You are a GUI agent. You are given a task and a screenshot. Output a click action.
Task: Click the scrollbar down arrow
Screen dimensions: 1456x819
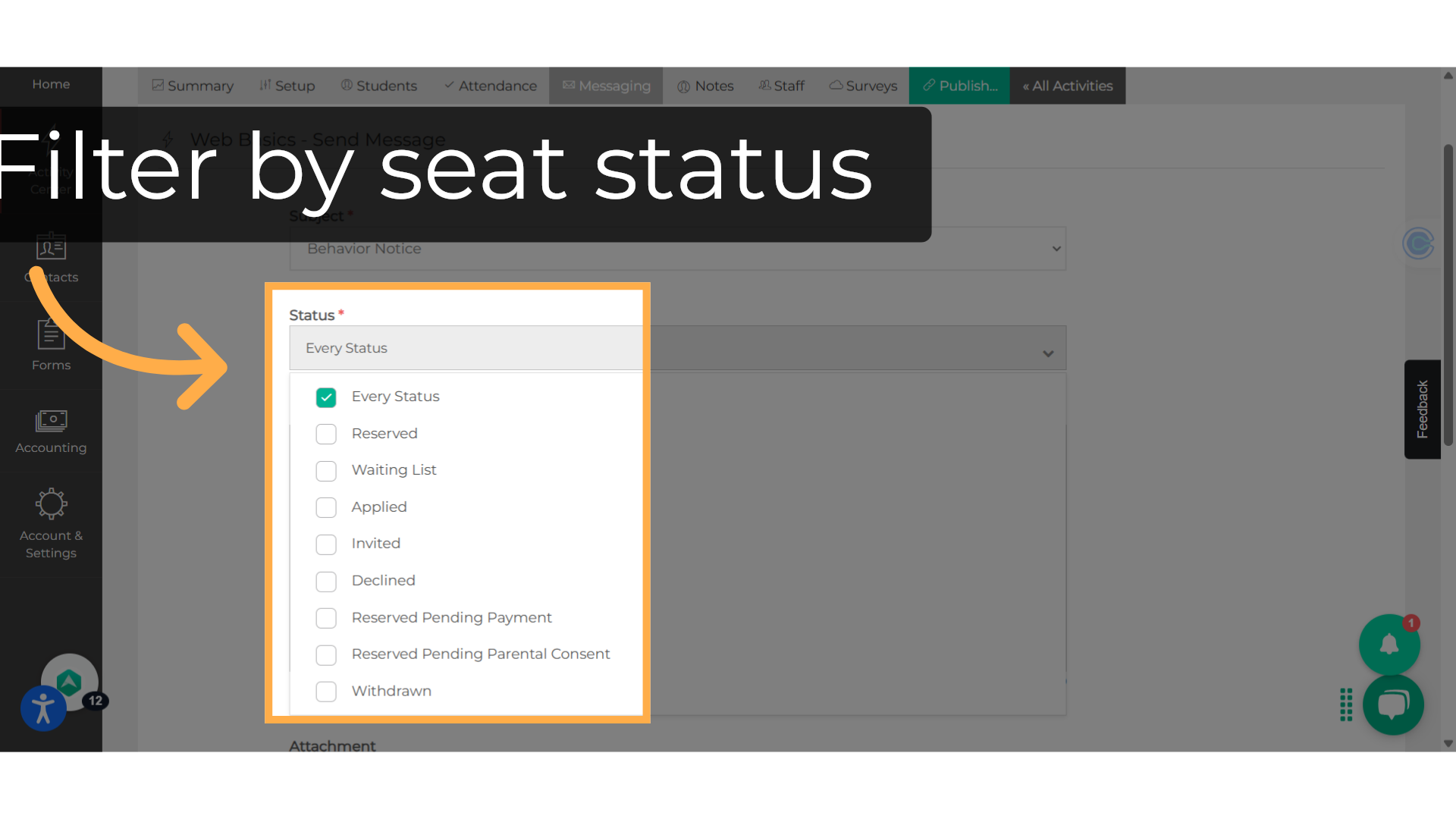pos(1448,744)
